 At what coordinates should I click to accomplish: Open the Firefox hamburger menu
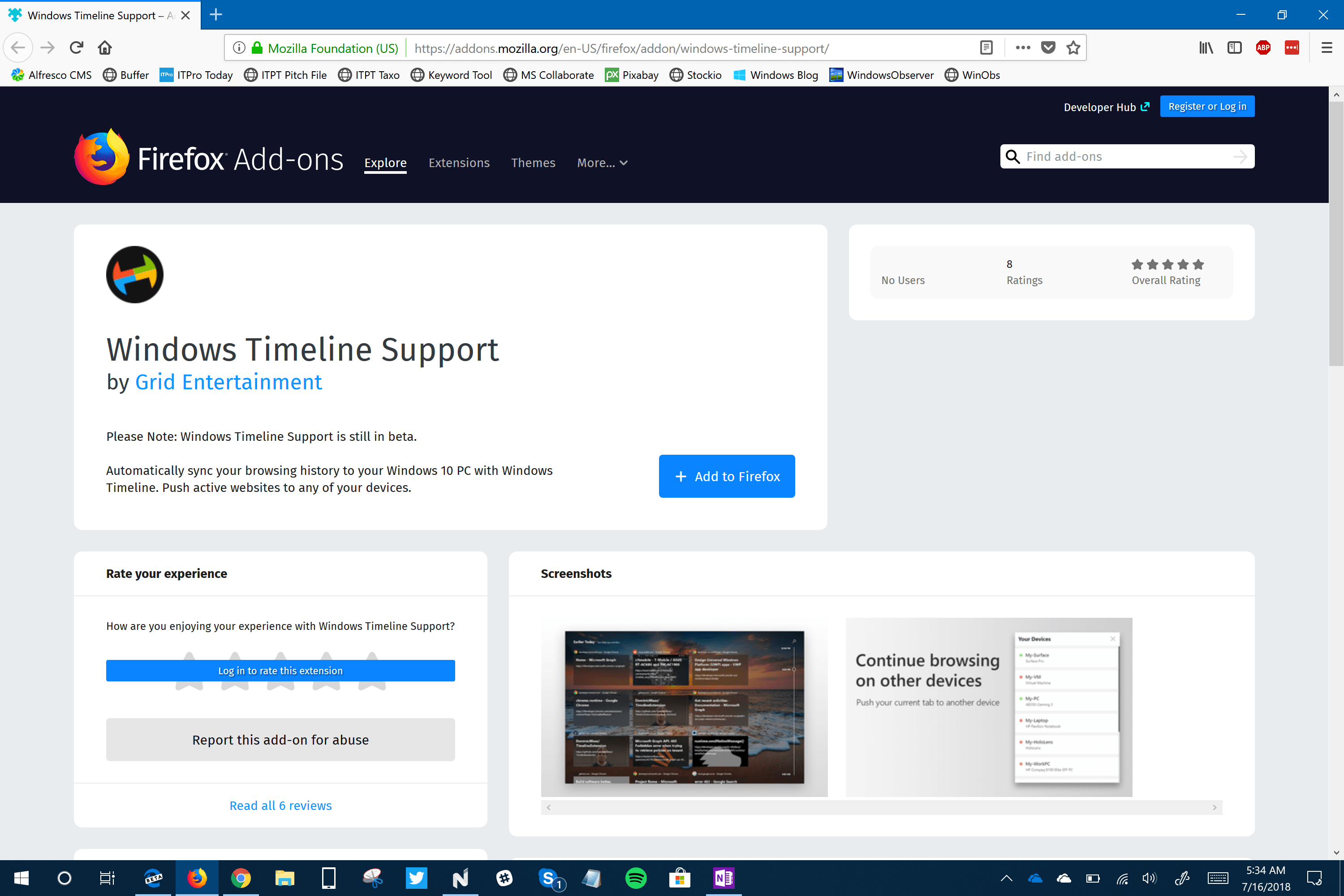[x=1326, y=48]
